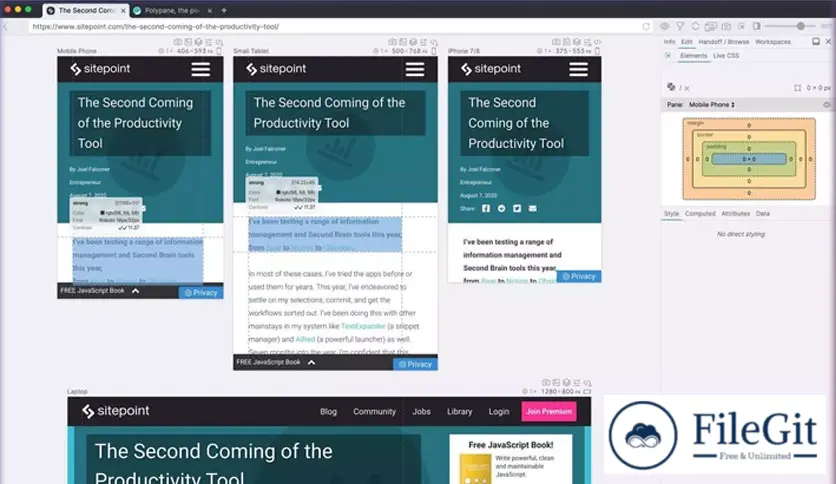The image size is (836, 484).
Task: Share on Facebook in the iPhone 7/8 pane
Action: pos(486,208)
